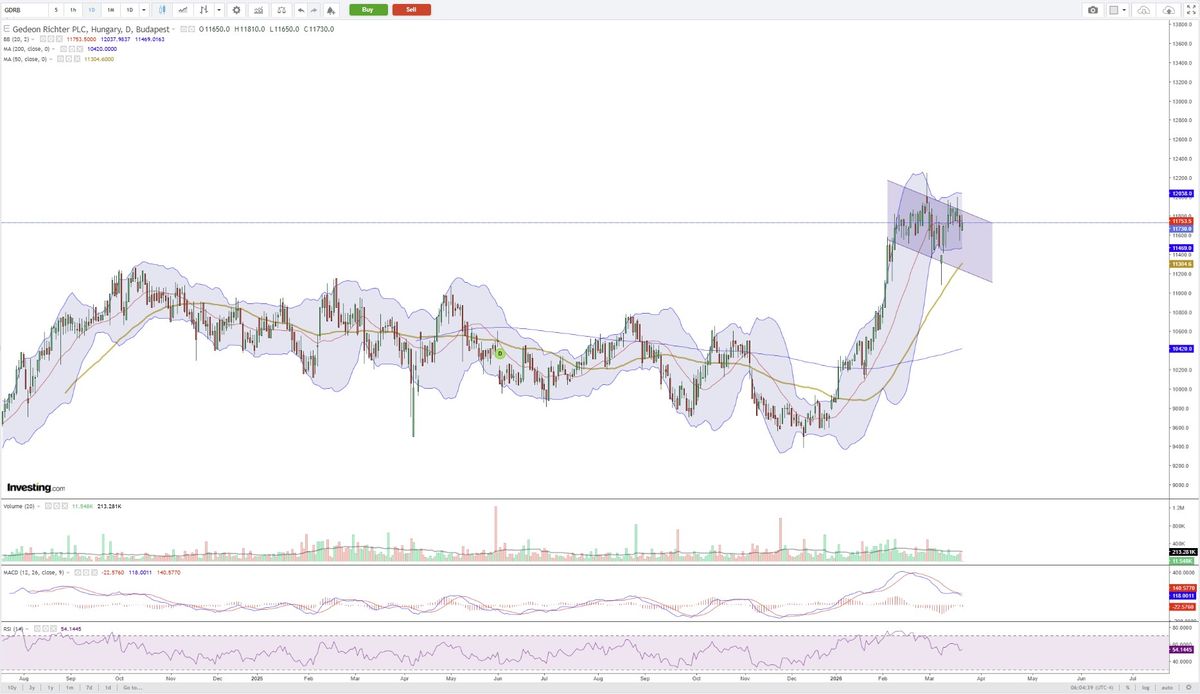Click the GDRB symbol search field

pyautogui.click(x=22, y=10)
